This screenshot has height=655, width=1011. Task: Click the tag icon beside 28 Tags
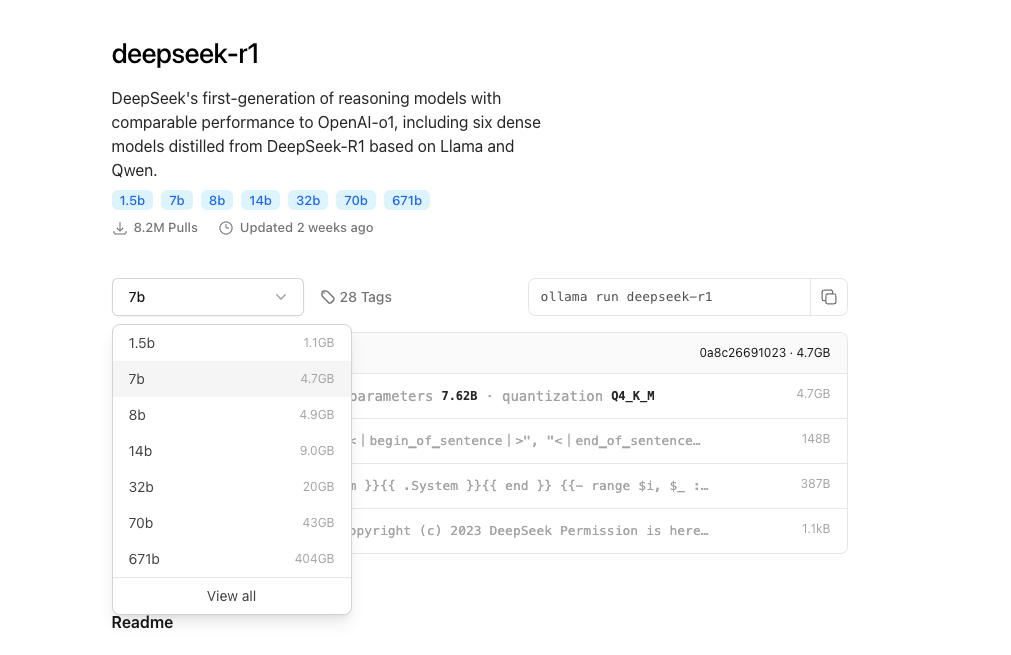click(327, 297)
